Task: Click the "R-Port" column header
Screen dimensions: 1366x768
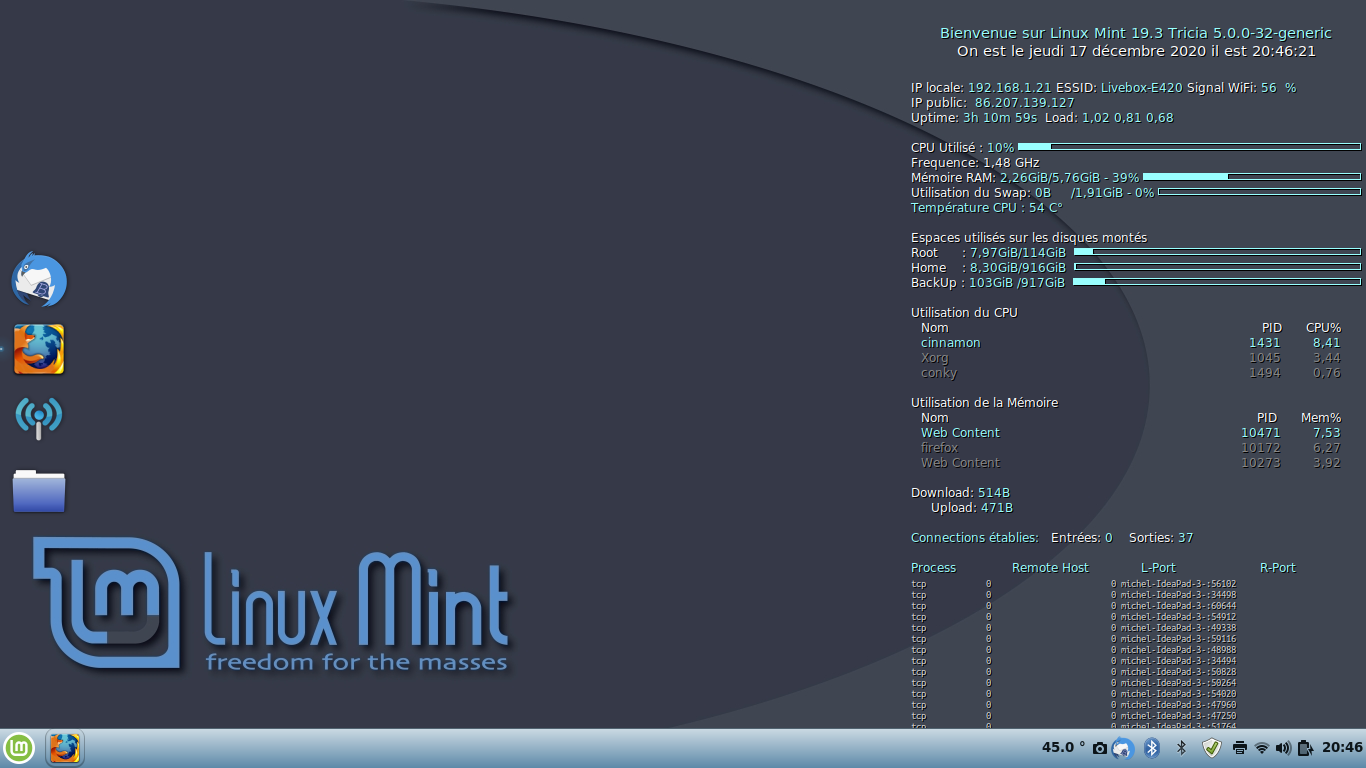Action: [1278, 567]
